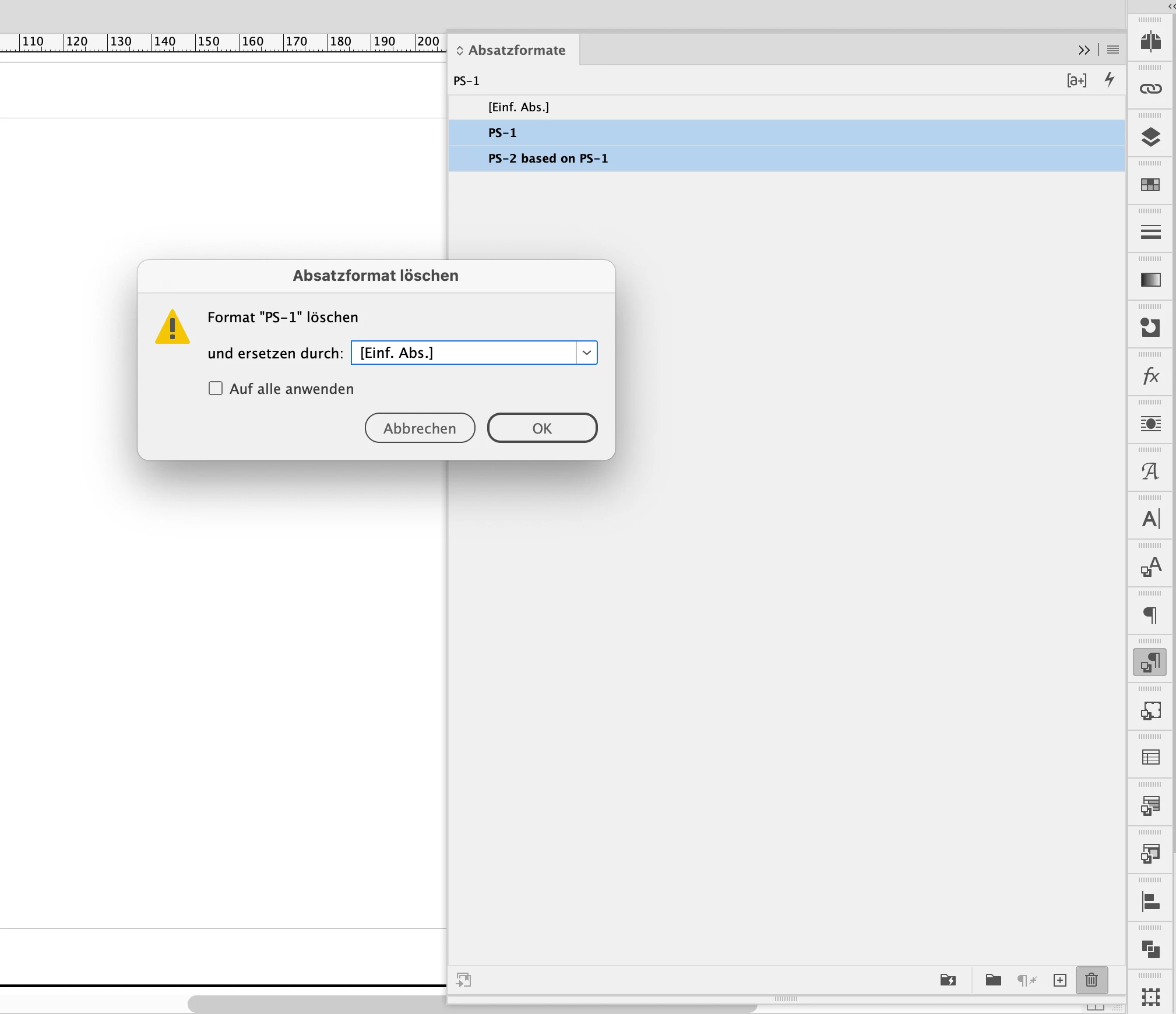The image size is (1176, 1014).
Task: Click the new style group folder icon
Action: (x=993, y=980)
